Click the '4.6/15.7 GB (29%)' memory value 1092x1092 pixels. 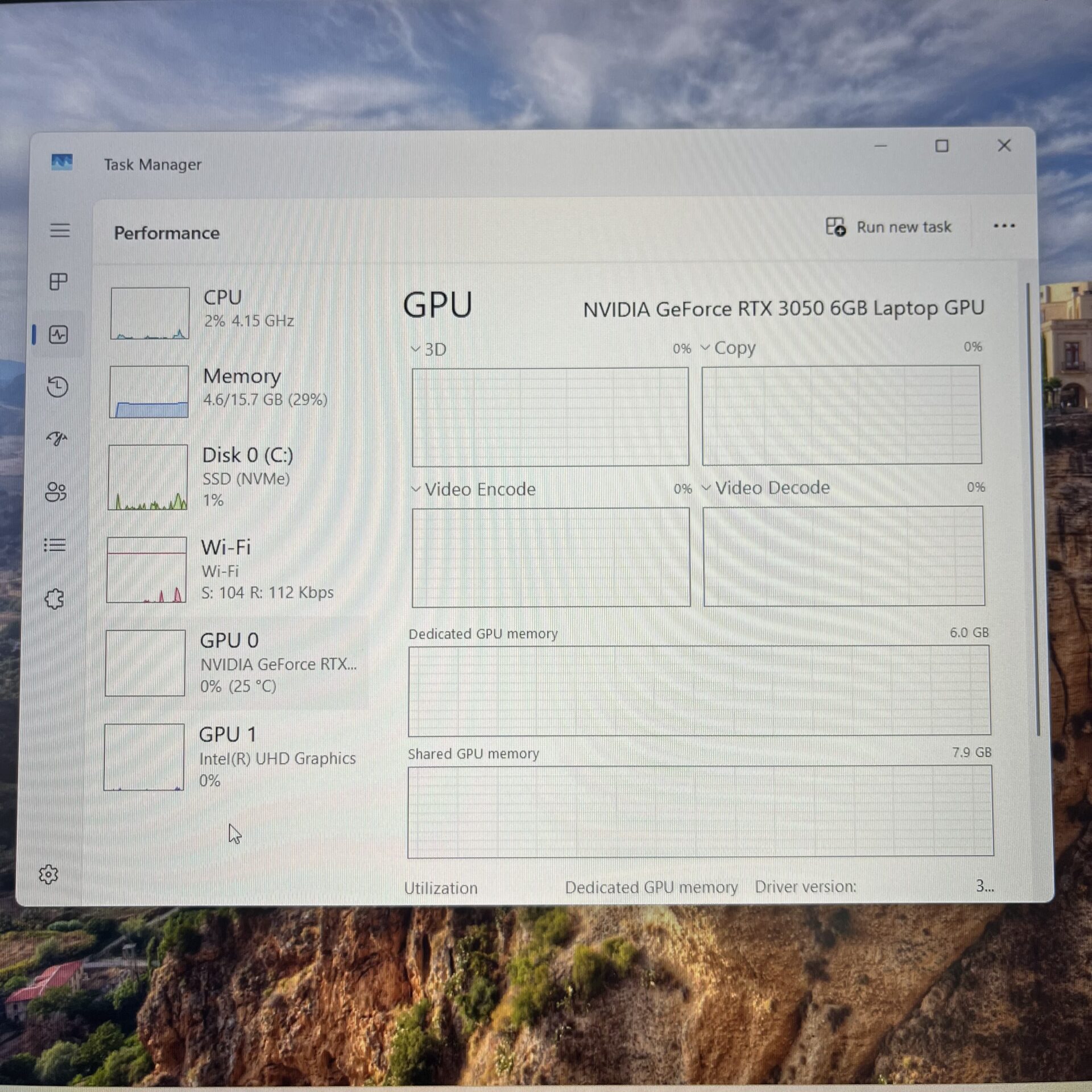click(265, 400)
